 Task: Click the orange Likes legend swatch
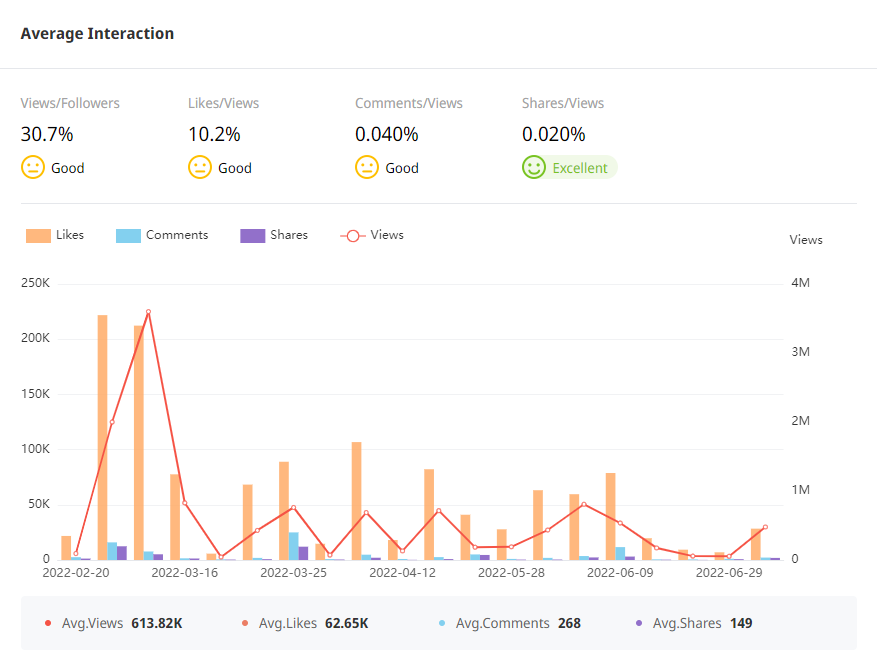click(39, 236)
